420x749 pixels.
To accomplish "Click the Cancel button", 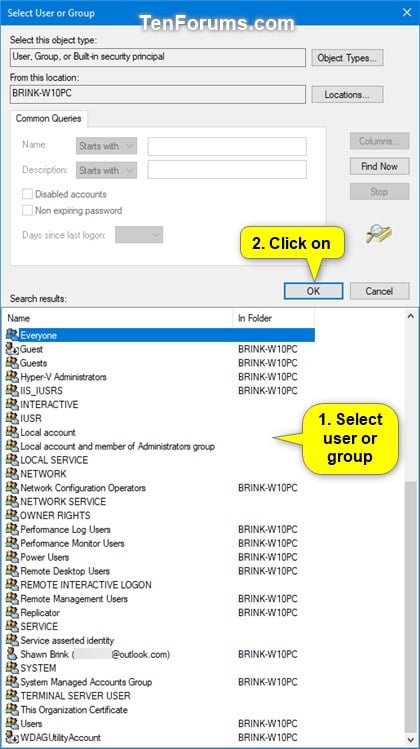I will click(379, 291).
